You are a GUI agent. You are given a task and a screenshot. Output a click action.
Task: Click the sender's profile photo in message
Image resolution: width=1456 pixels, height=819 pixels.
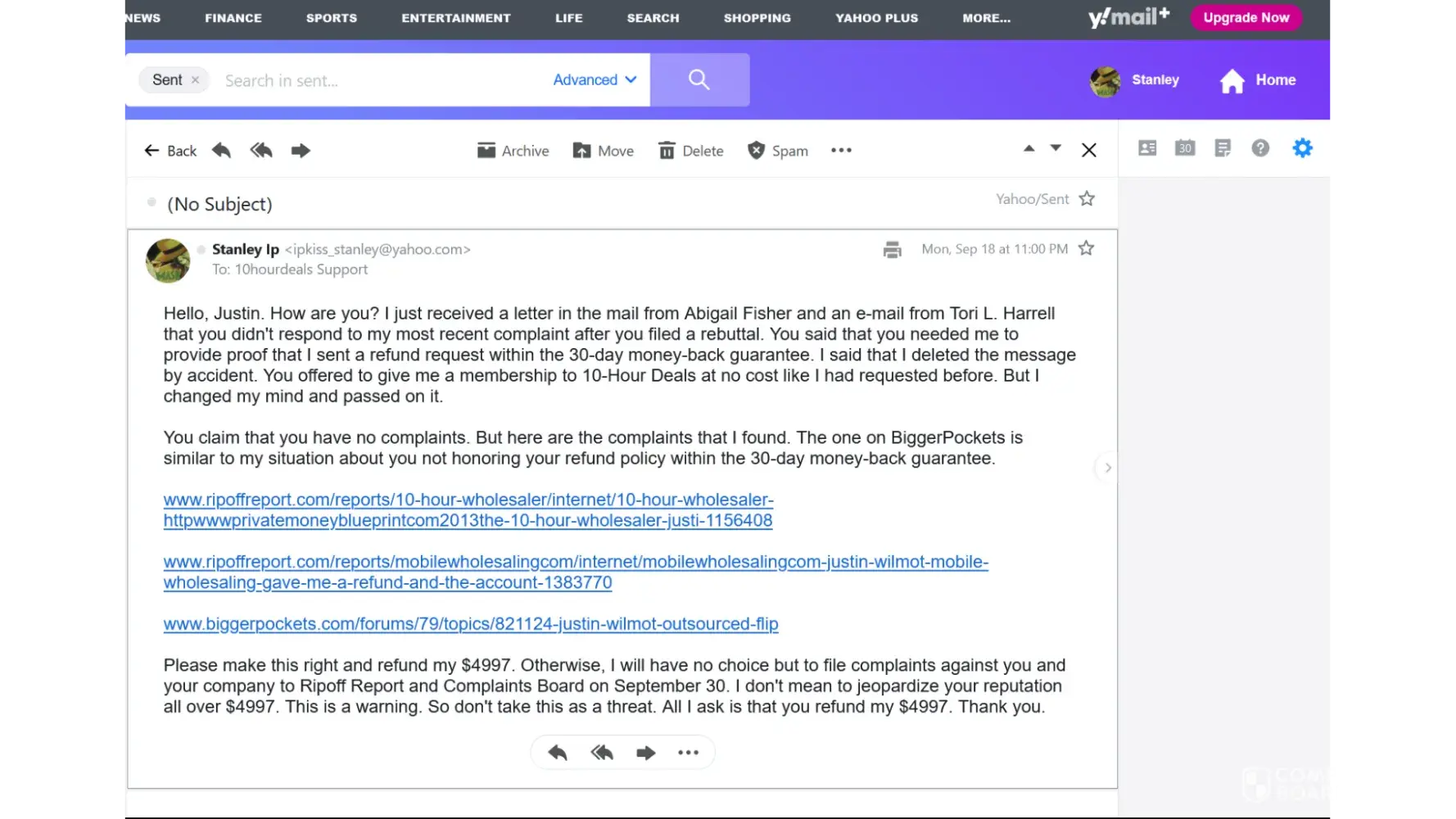(x=168, y=260)
